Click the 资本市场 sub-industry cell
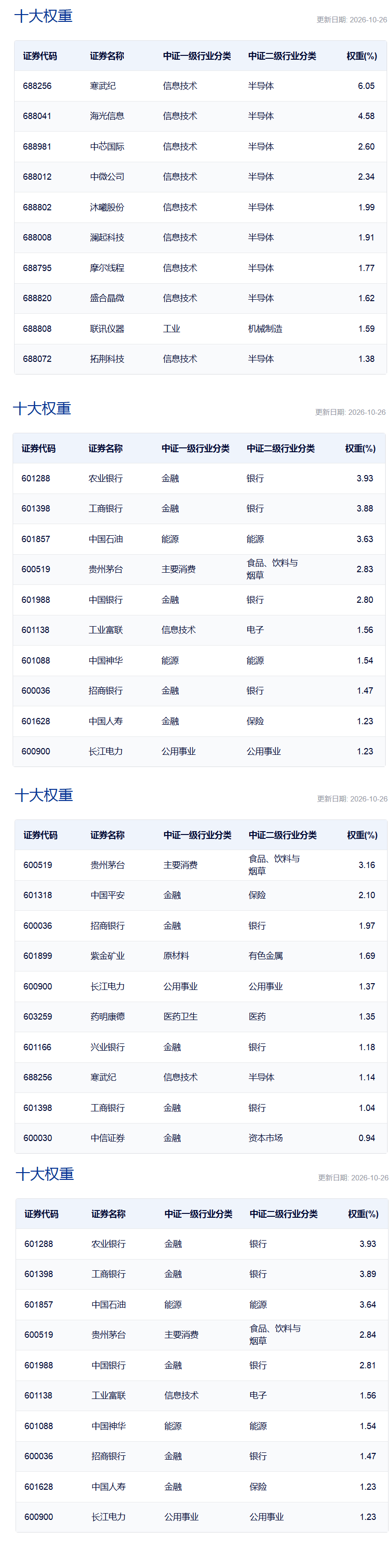 pos(266,1138)
